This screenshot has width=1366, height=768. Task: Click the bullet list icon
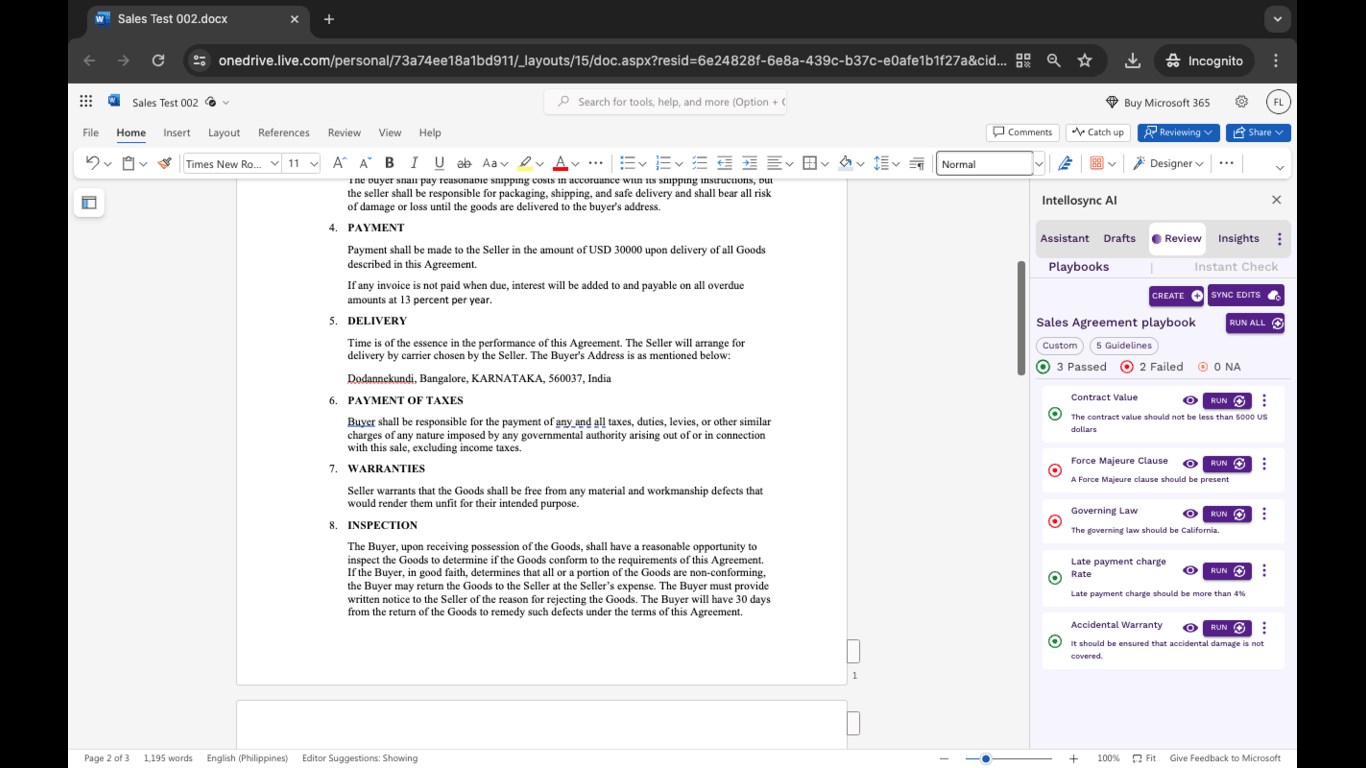[627, 163]
